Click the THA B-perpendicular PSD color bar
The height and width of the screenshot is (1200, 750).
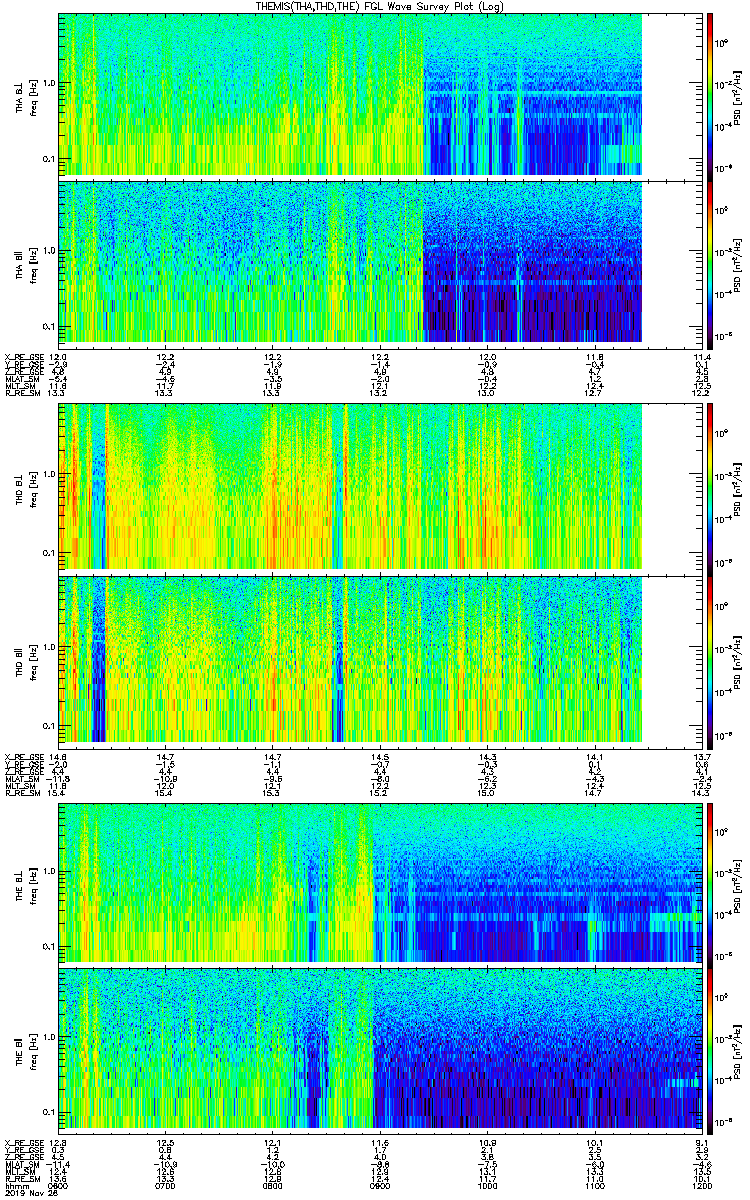click(709, 95)
